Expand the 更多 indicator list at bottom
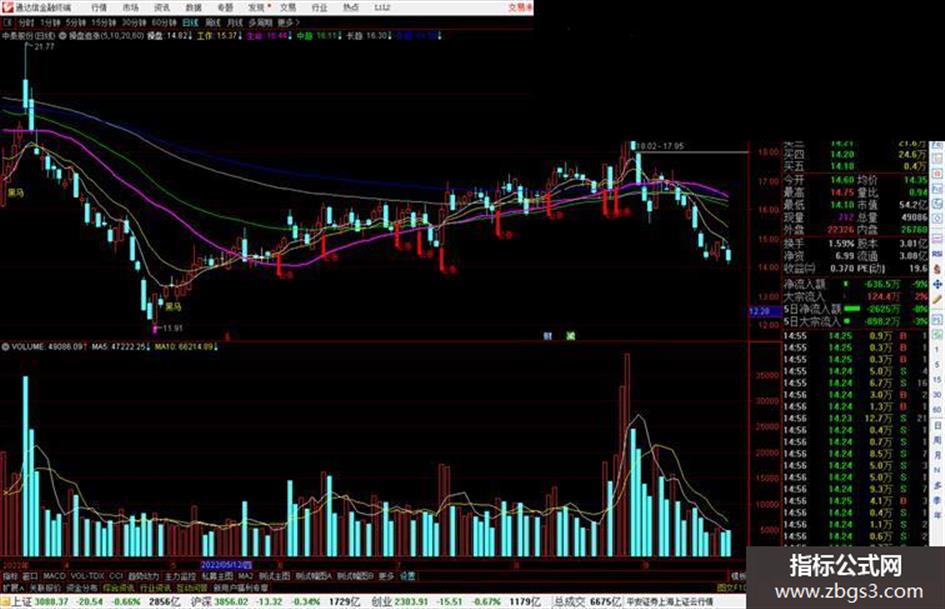The image size is (945, 609). click(x=386, y=576)
